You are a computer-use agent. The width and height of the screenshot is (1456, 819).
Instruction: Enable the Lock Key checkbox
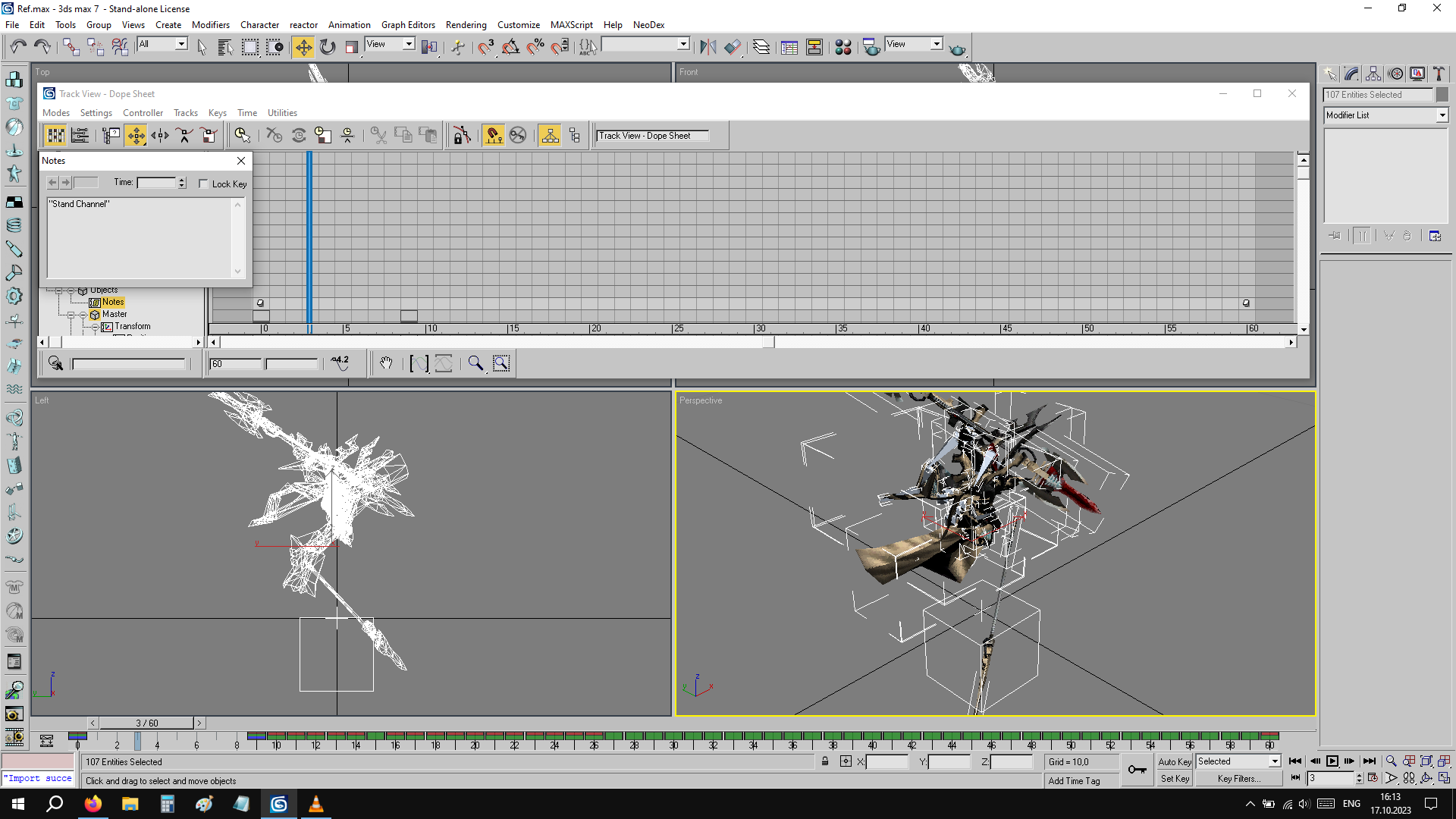click(203, 184)
